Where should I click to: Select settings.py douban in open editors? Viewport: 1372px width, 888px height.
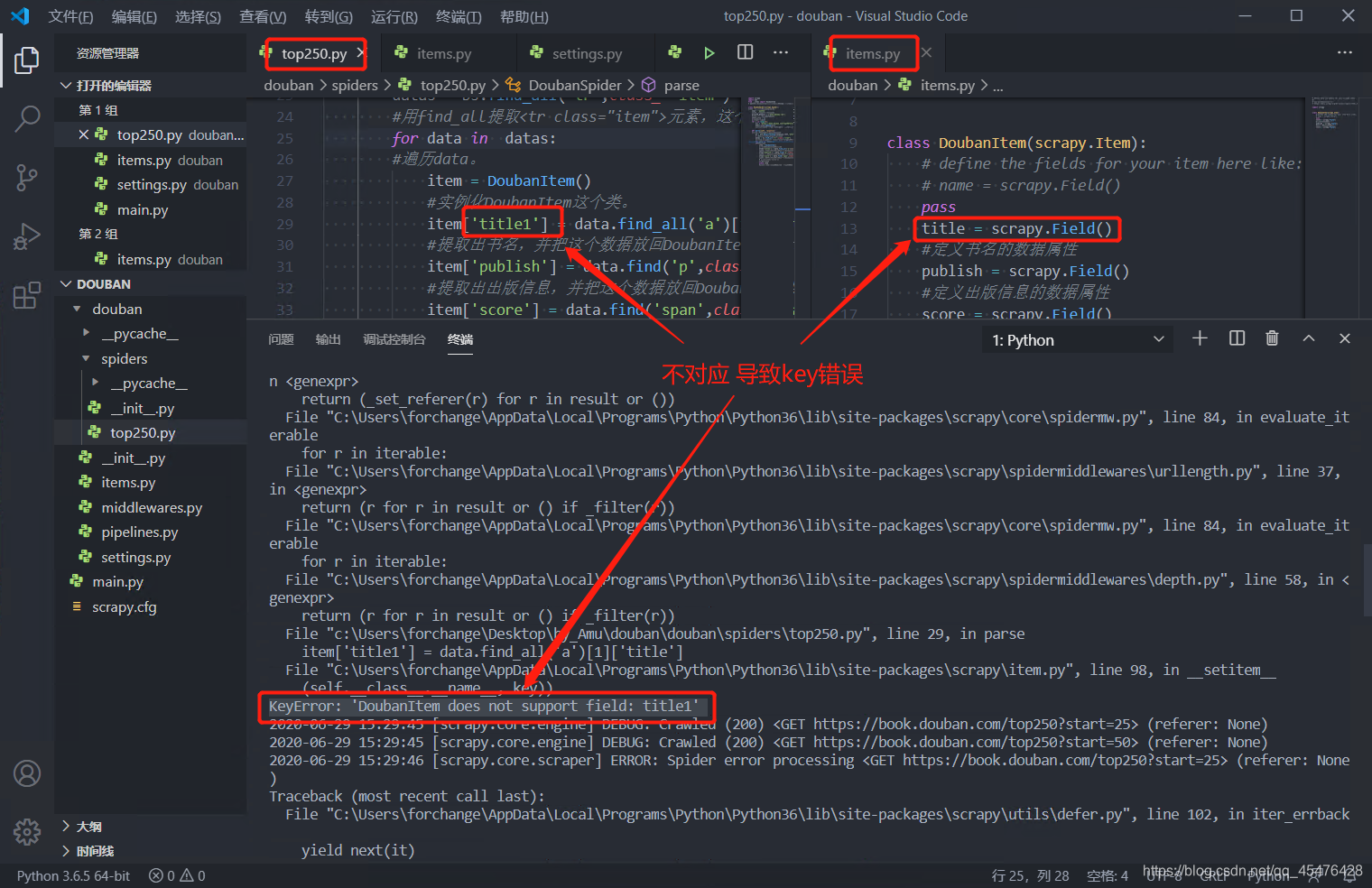[x=150, y=184]
